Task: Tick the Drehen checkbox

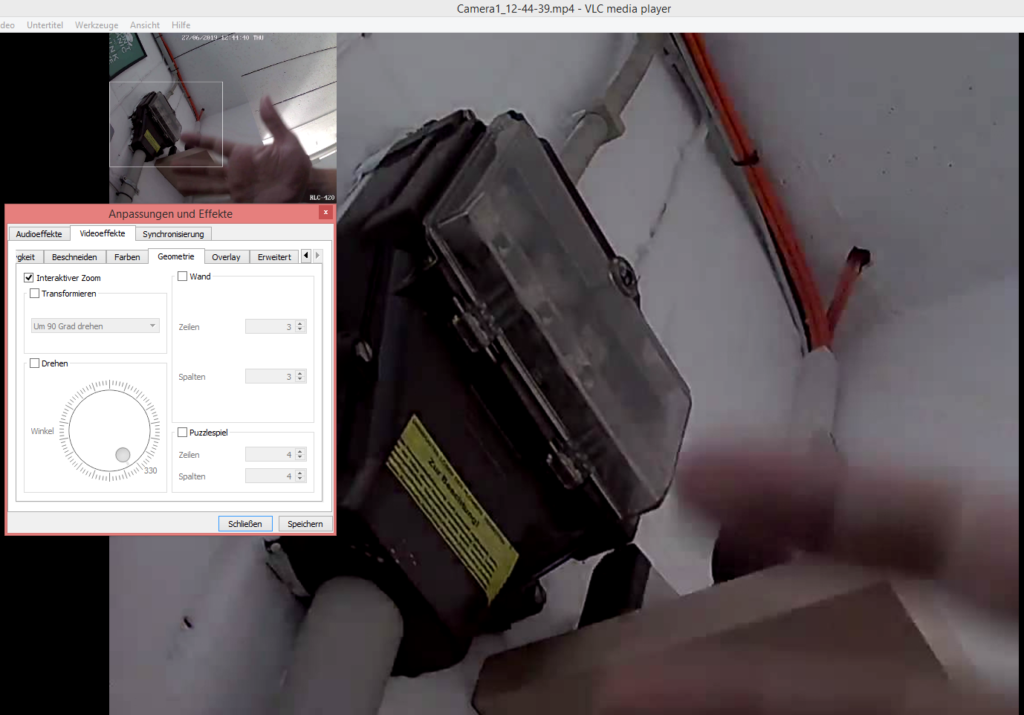Action: pos(35,363)
